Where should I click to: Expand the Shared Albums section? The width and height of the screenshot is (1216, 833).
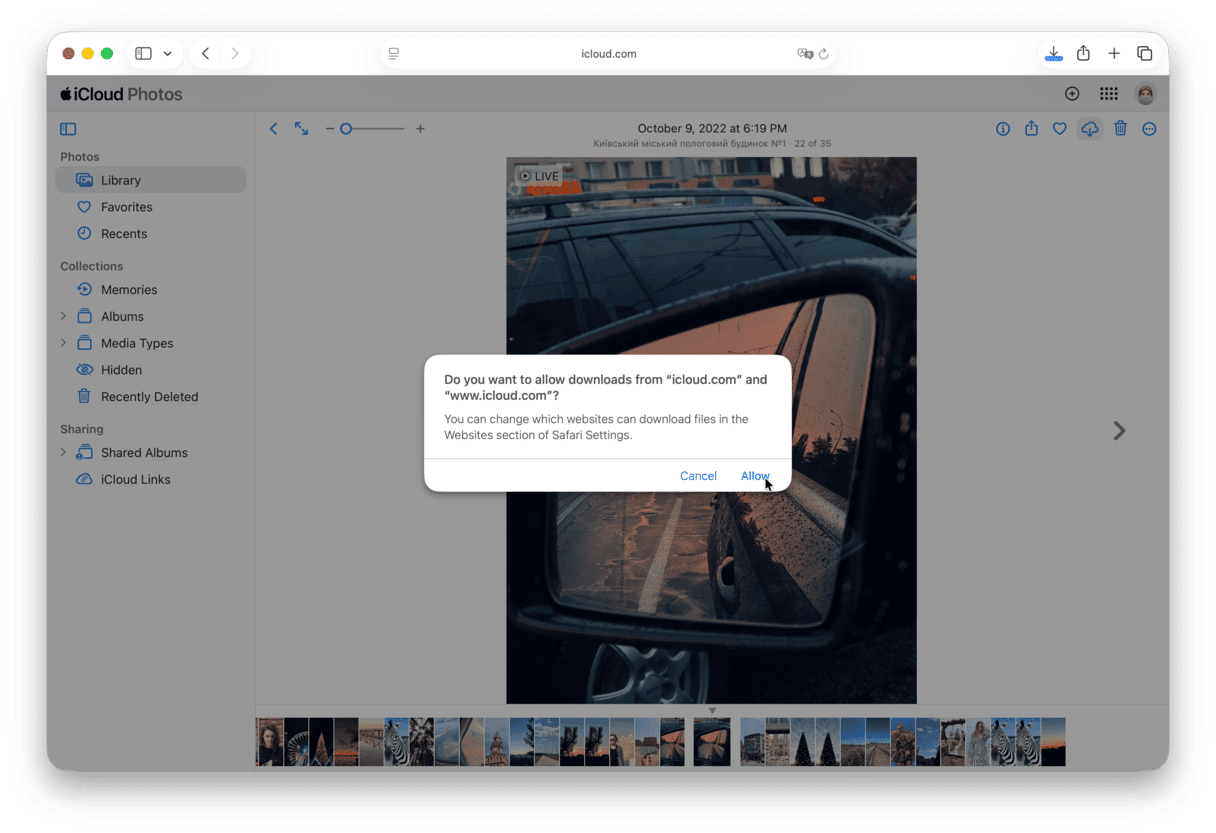click(x=63, y=452)
